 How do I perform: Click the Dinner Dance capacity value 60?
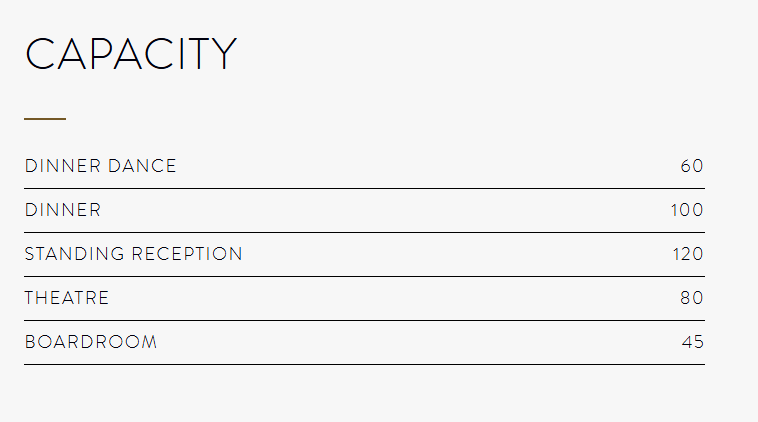click(x=692, y=166)
